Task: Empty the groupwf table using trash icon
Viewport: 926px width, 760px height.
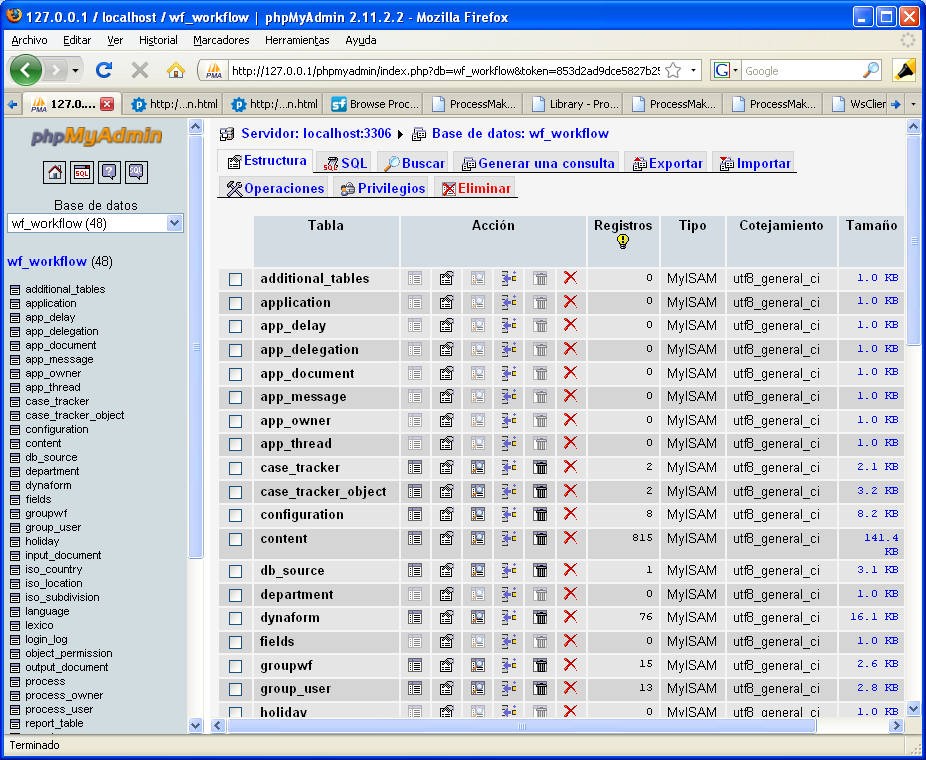Action: pos(540,665)
